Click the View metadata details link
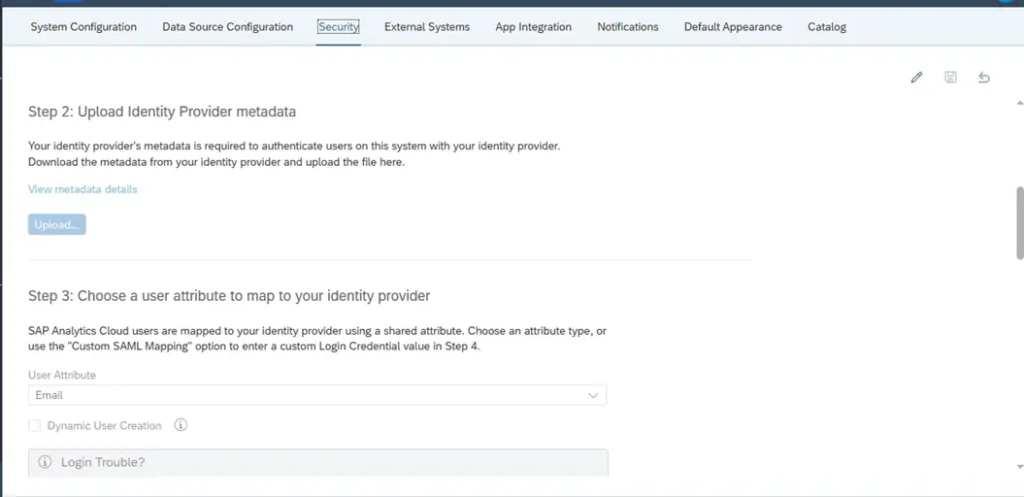This screenshot has width=1024, height=497. coord(83,189)
